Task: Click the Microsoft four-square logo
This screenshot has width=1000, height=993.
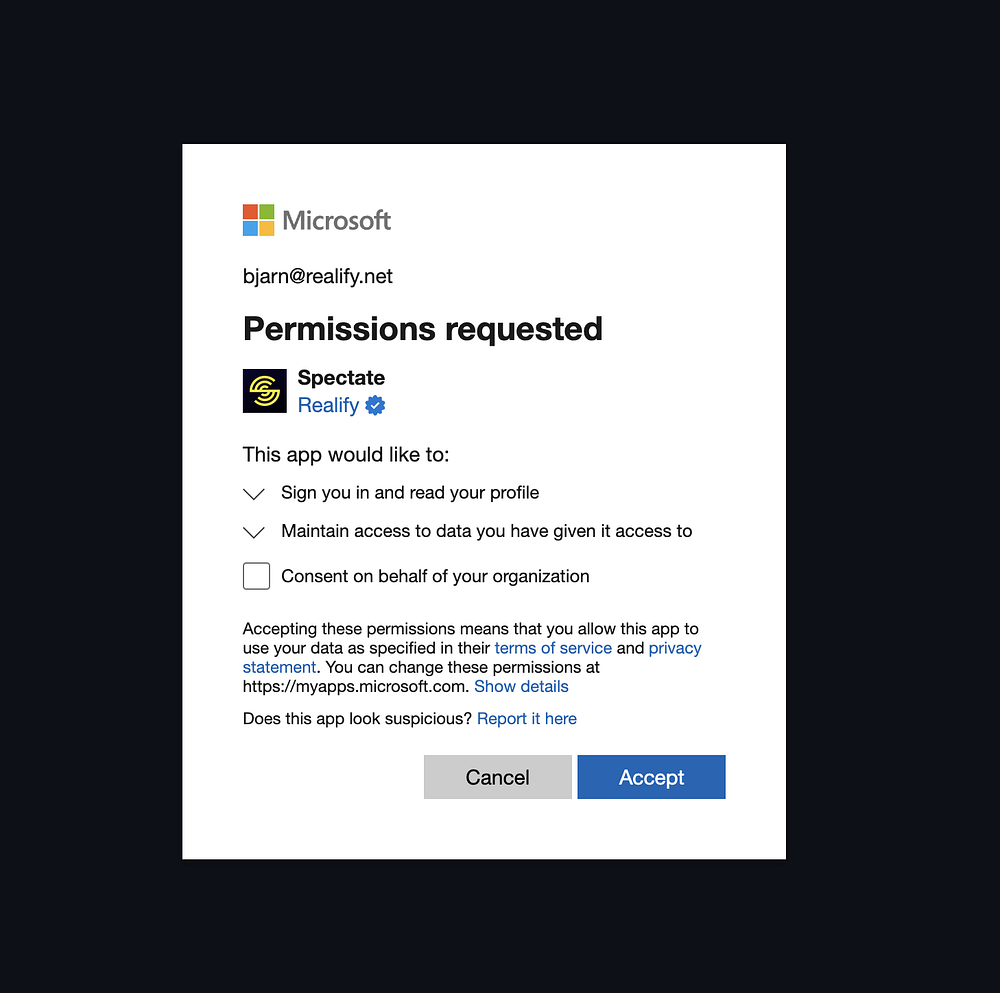Action: [258, 220]
